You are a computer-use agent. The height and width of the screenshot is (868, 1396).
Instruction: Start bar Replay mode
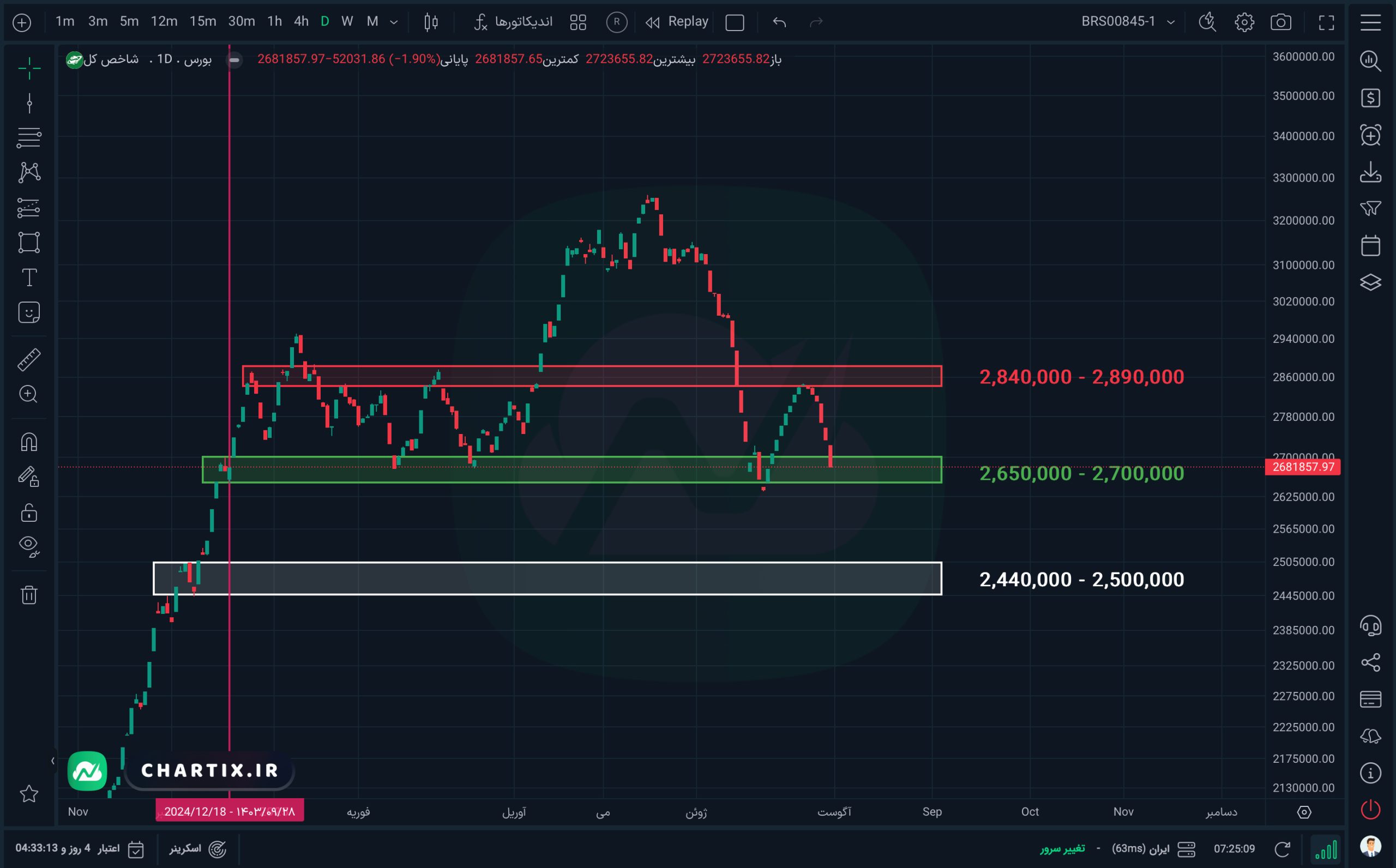click(x=677, y=22)
